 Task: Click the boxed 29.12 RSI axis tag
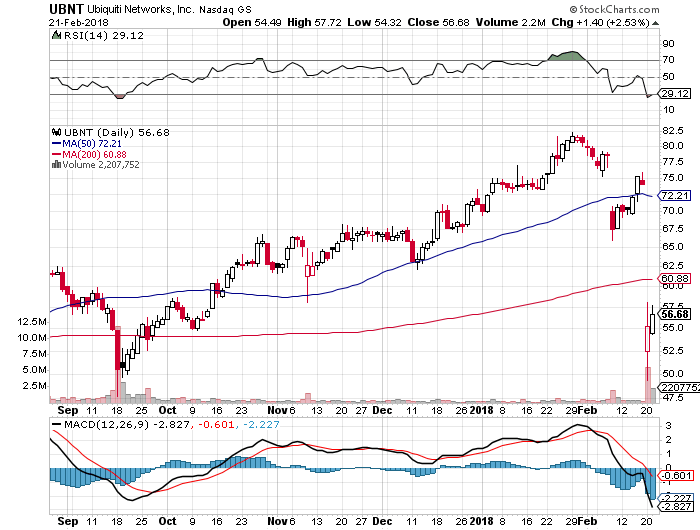(x=675, y=93)
